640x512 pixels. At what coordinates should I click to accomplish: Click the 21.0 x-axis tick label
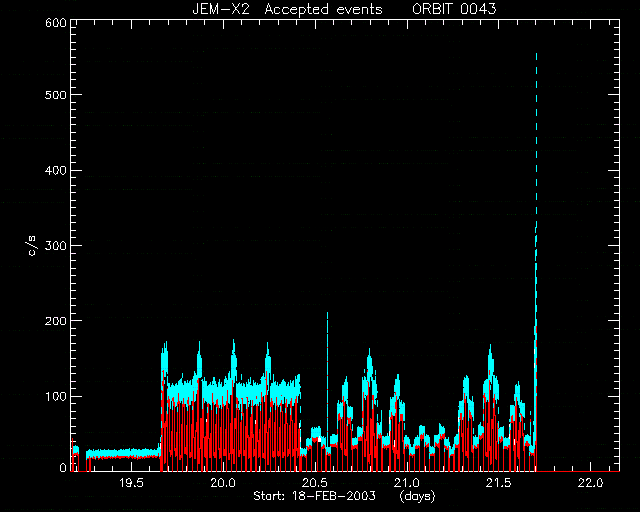click(407, 483)
